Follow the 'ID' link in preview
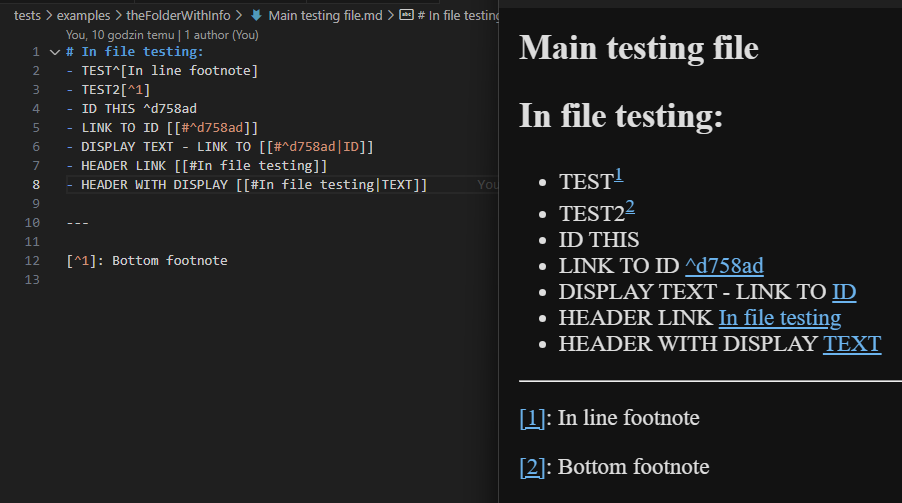The image size is (902, 503). [x=844, y=292]
